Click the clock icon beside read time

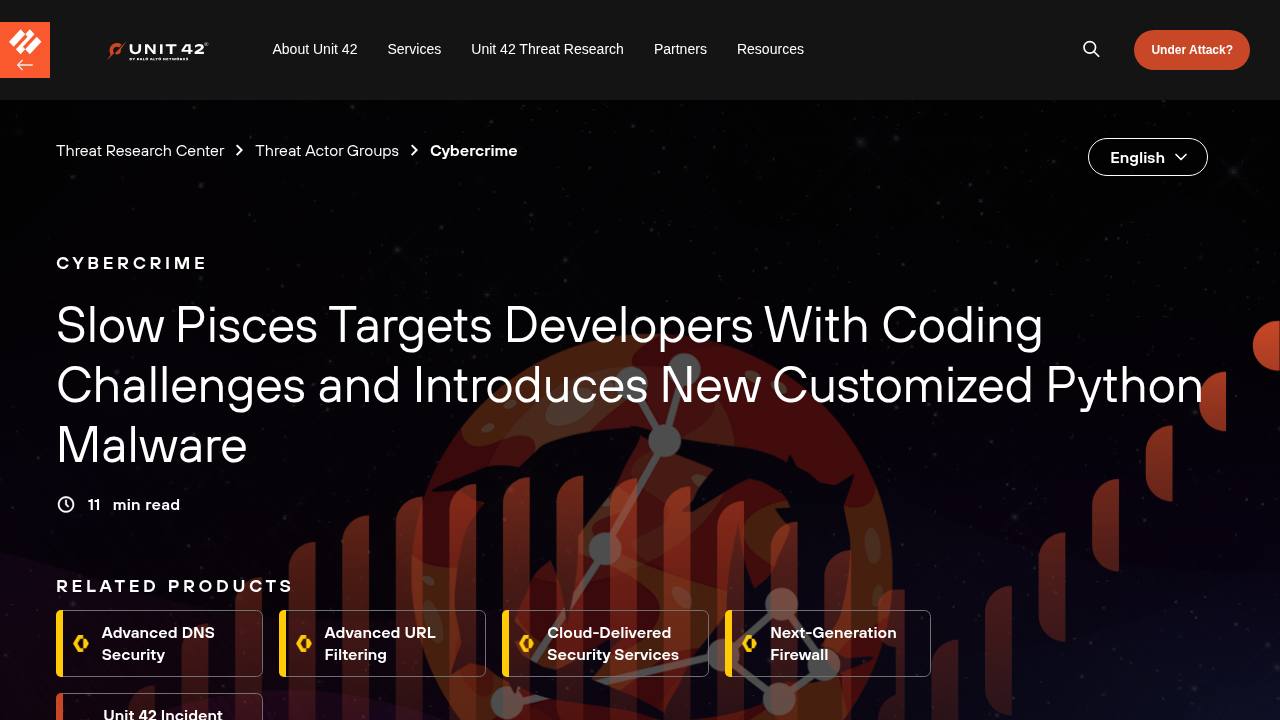pyautogui.click(x=66, y=505)
